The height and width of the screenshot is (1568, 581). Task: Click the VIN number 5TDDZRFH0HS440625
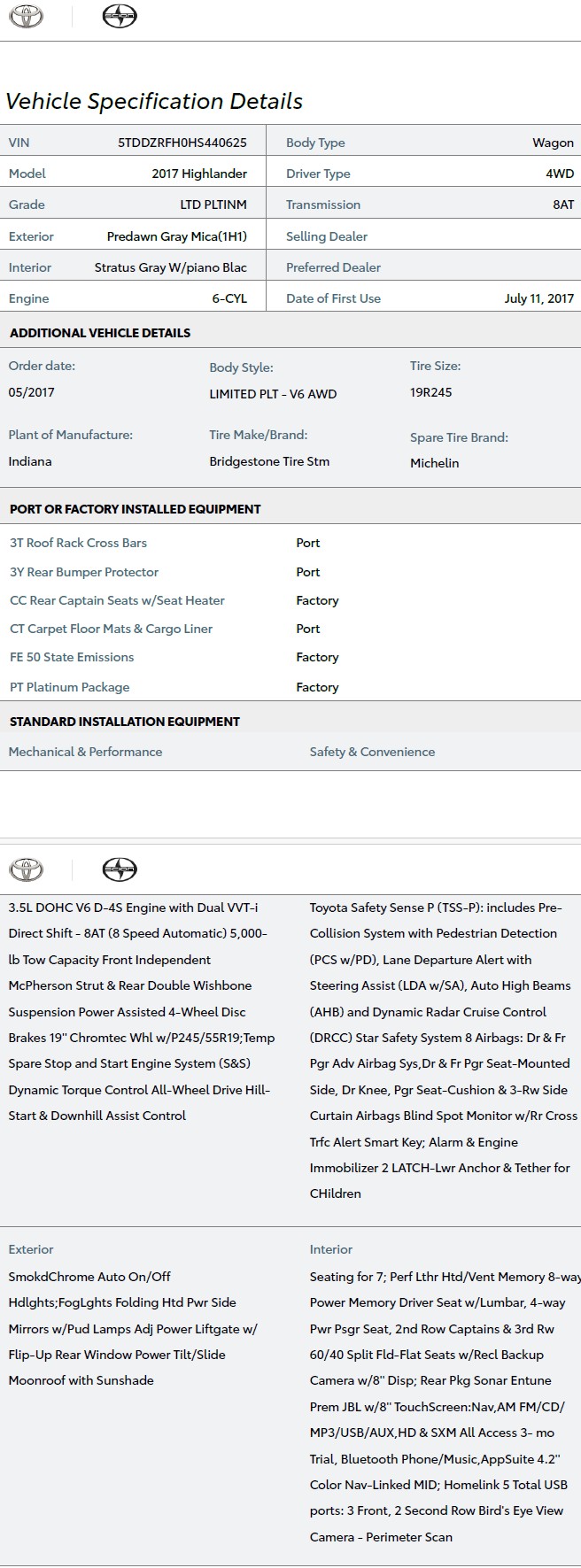(182, 143)
